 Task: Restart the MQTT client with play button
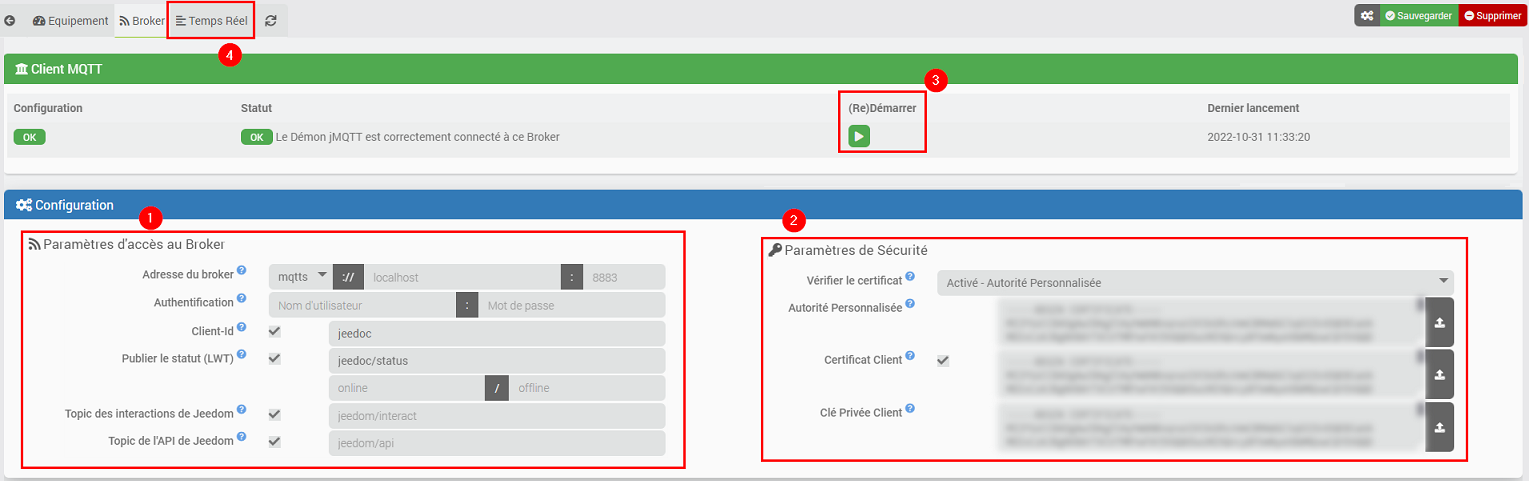point(859,136)
